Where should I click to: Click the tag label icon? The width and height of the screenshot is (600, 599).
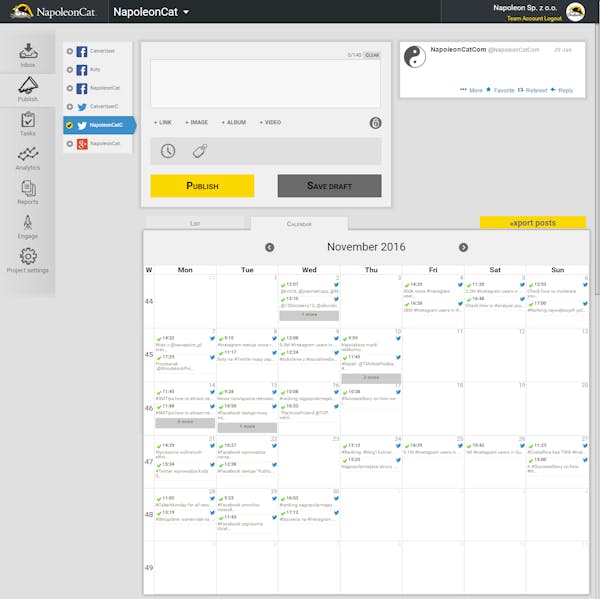click(x=200, y=151)
